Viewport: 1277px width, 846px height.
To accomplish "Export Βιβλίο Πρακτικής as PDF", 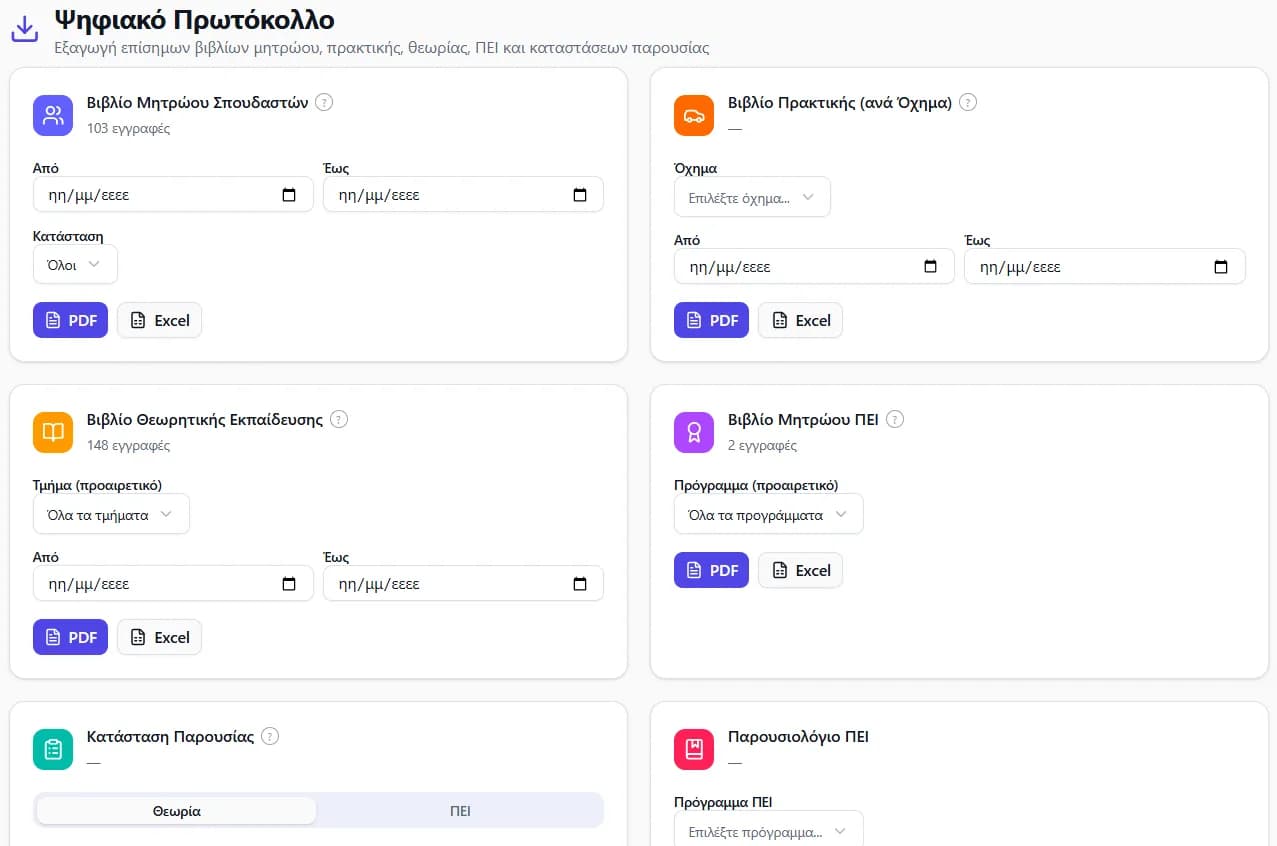I will tap(711, 320).
